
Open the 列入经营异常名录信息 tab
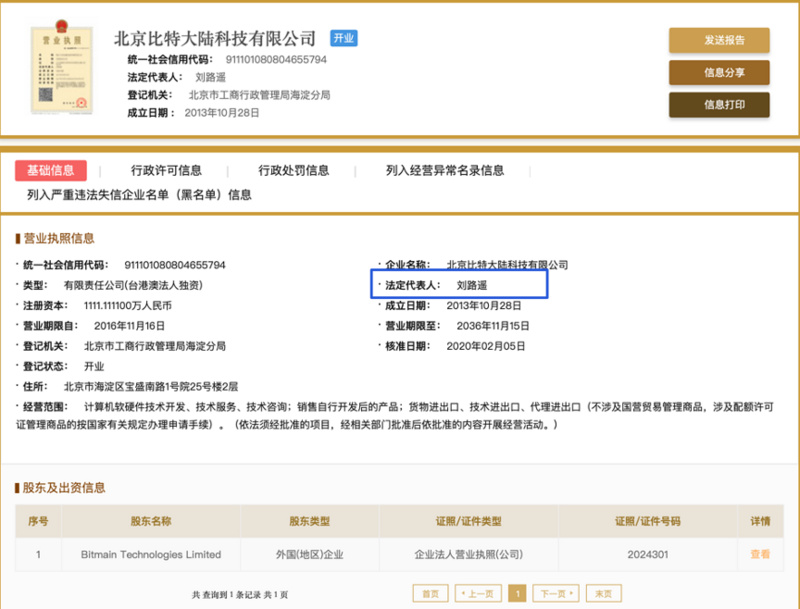(438, 170)
